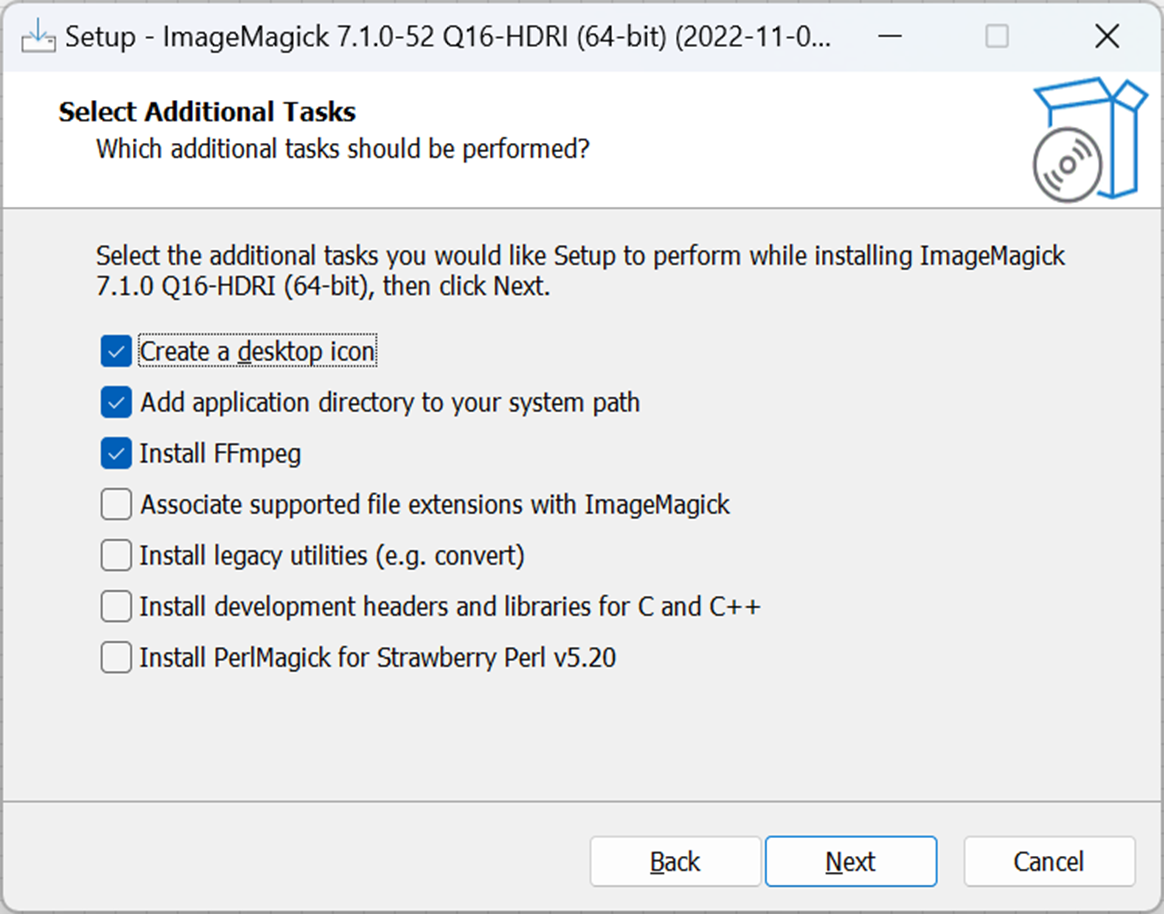Click 'Which additional tasks should be performed?' text
1164x914 pixels.
coord(343,149)
